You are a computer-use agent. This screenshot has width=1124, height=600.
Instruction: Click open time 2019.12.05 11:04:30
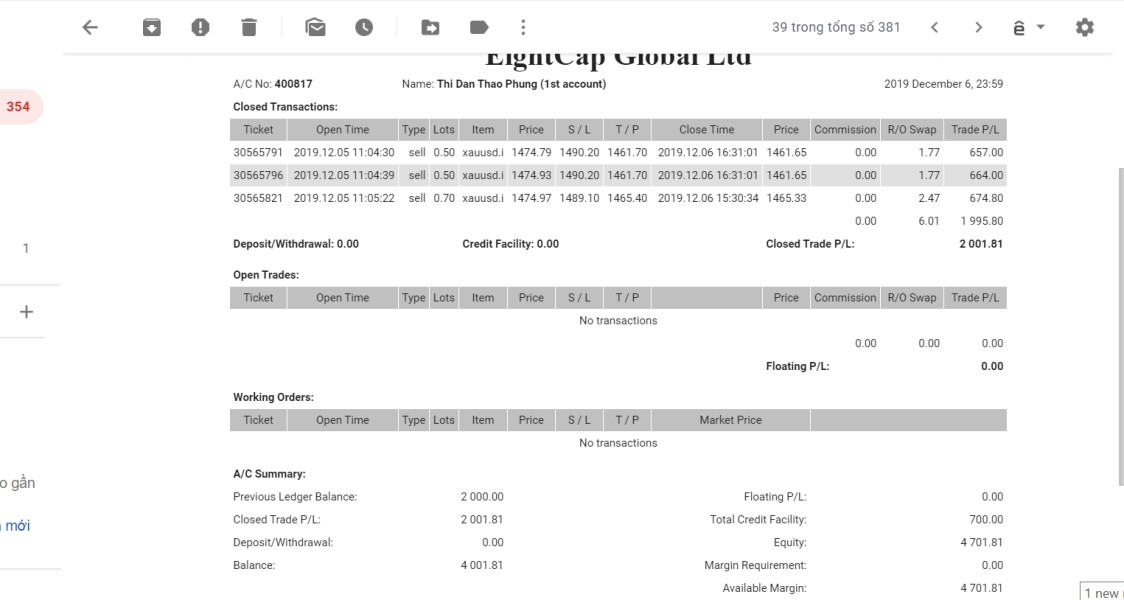tap(344, 152)
